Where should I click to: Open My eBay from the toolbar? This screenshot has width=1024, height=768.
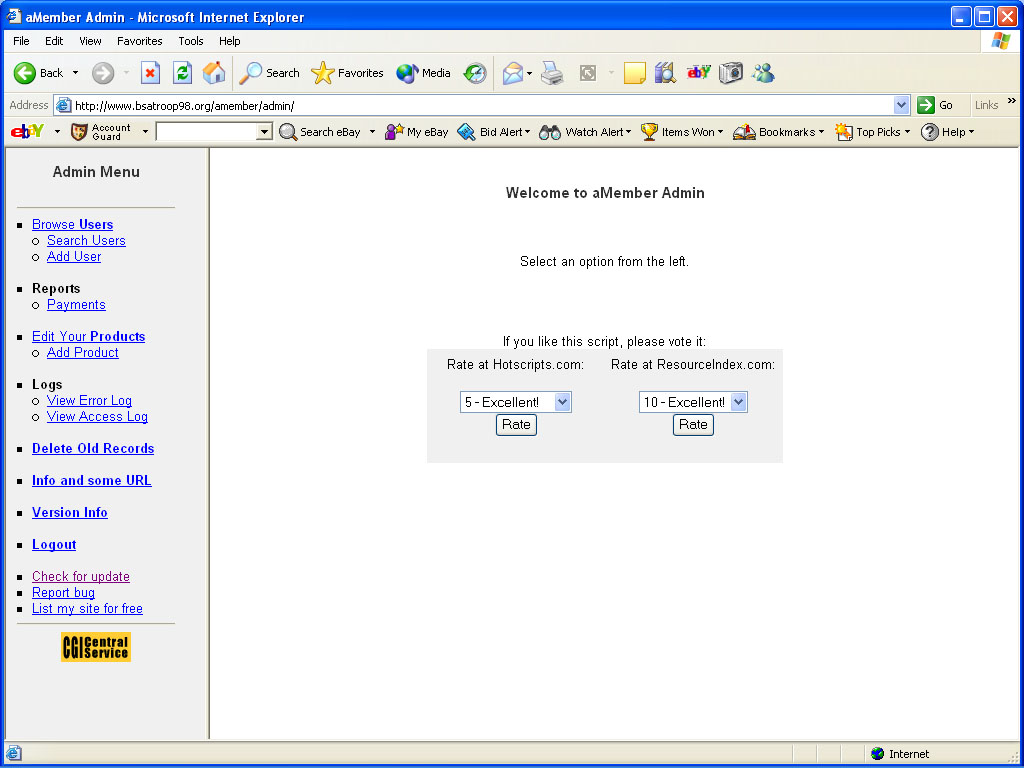(417, 132)
